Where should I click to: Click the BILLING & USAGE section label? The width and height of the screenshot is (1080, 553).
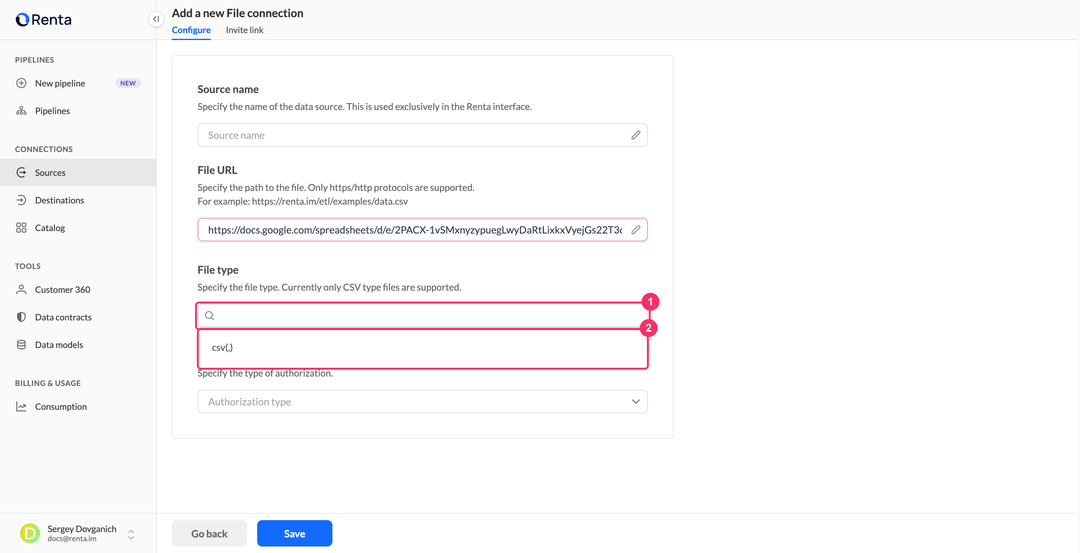pos(48,384)
